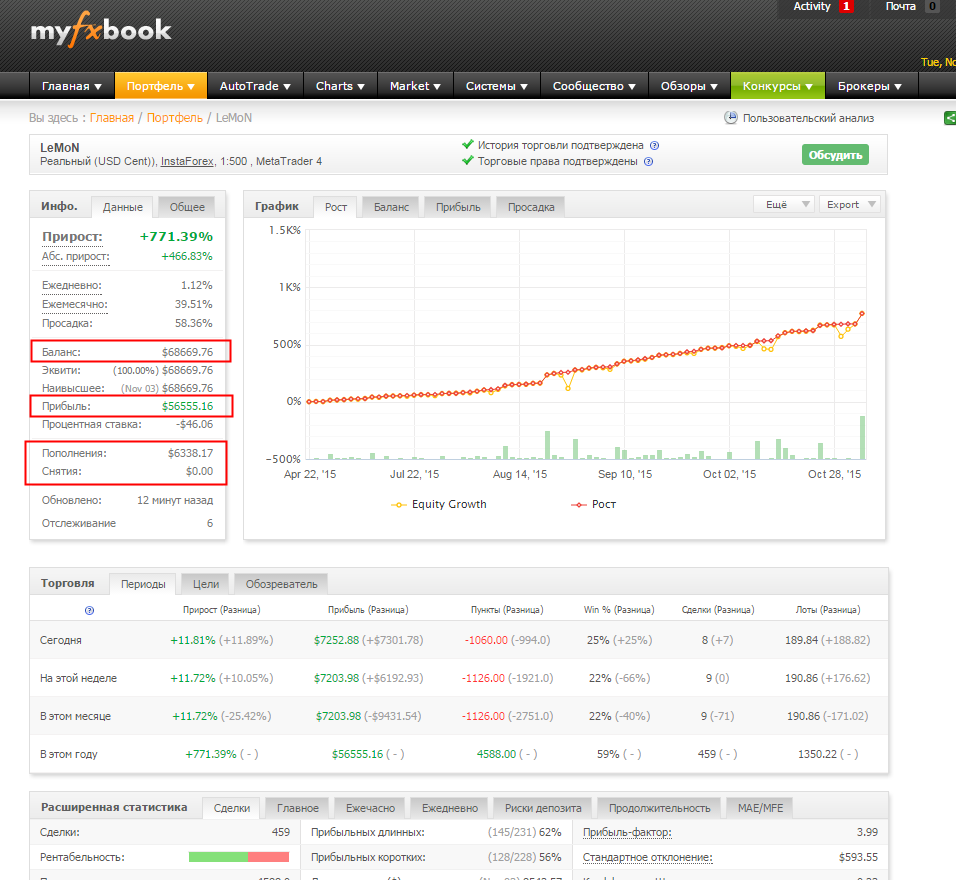Click the Сегодня row profit $7252.88
This screenshot has height=880, width=956.
tap(336, 640)
